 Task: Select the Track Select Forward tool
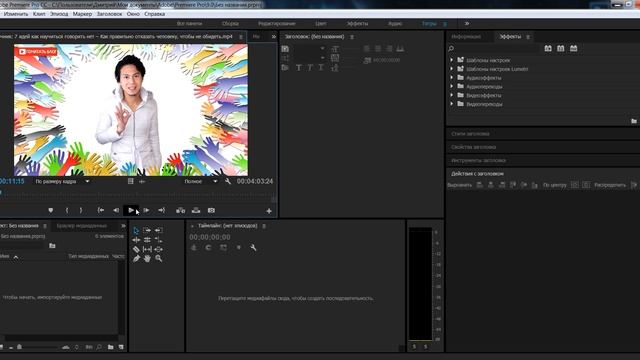point(147,231)
